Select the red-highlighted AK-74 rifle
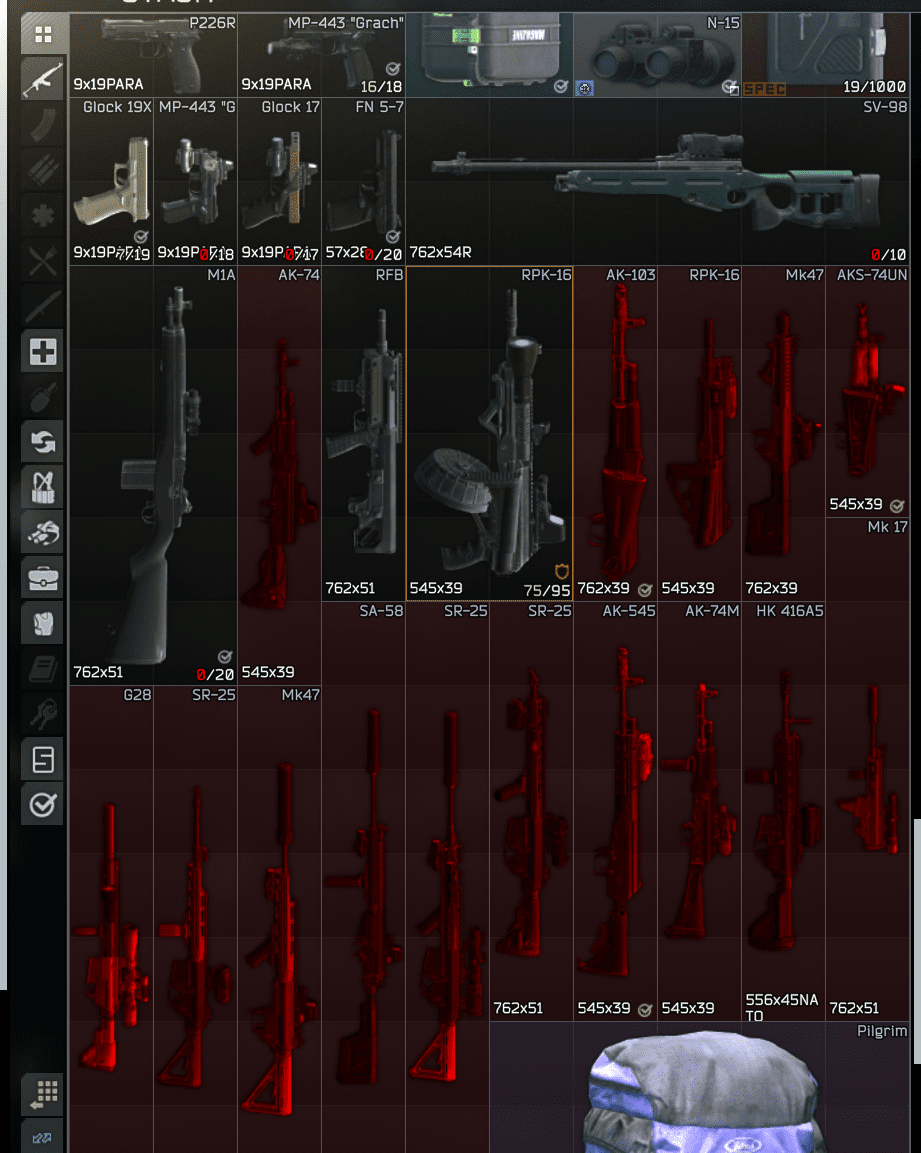 (280, 475)
